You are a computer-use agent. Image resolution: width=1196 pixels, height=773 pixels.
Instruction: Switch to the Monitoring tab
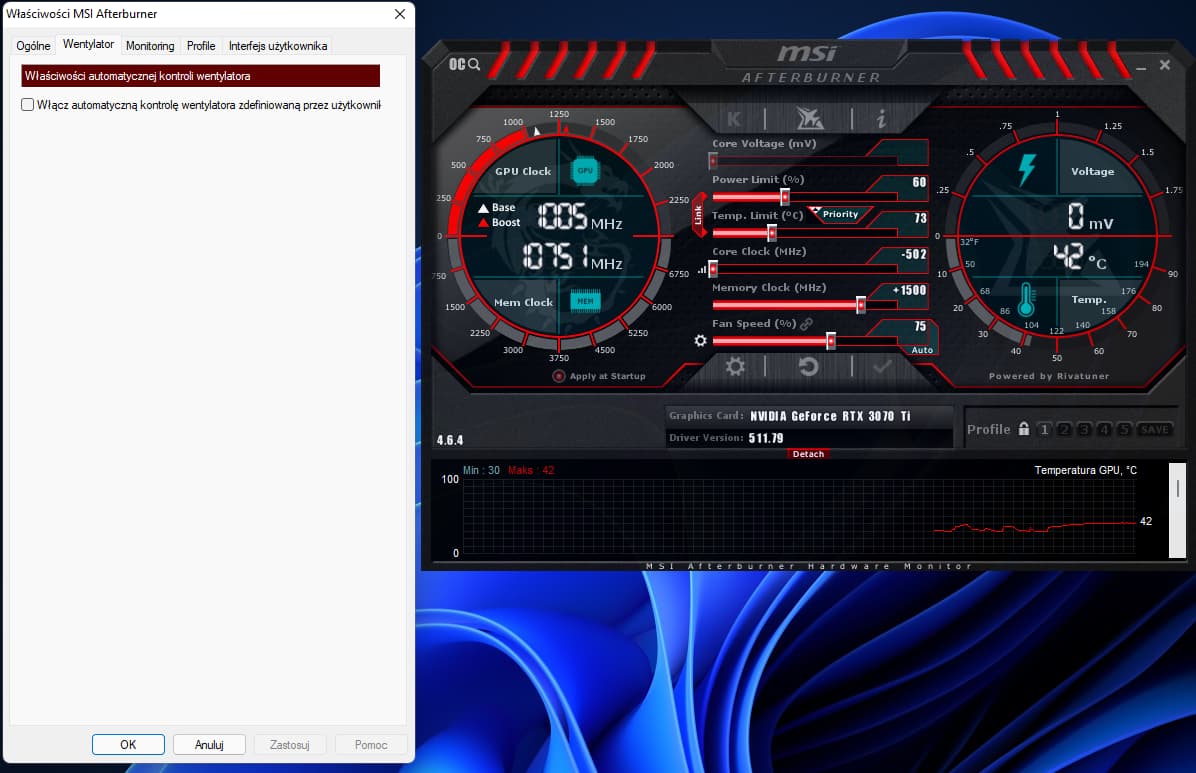tap(150, 46)
